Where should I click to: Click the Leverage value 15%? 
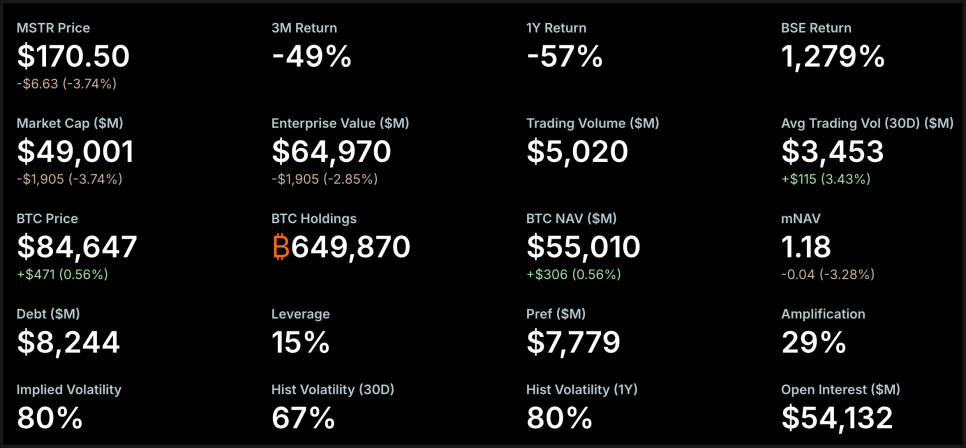(x=300, y=342)
